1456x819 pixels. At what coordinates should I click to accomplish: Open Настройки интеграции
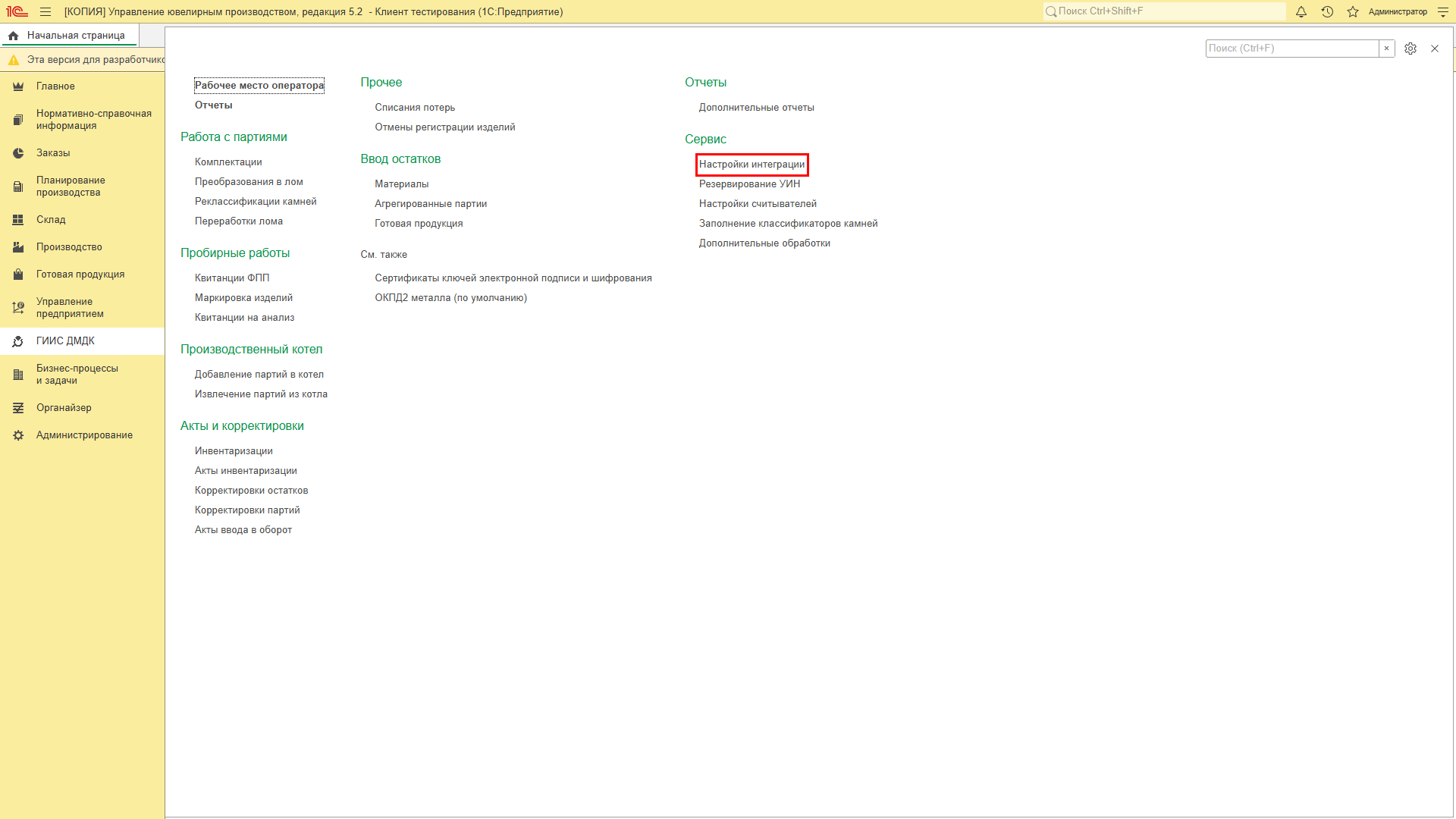click(752, 165)
